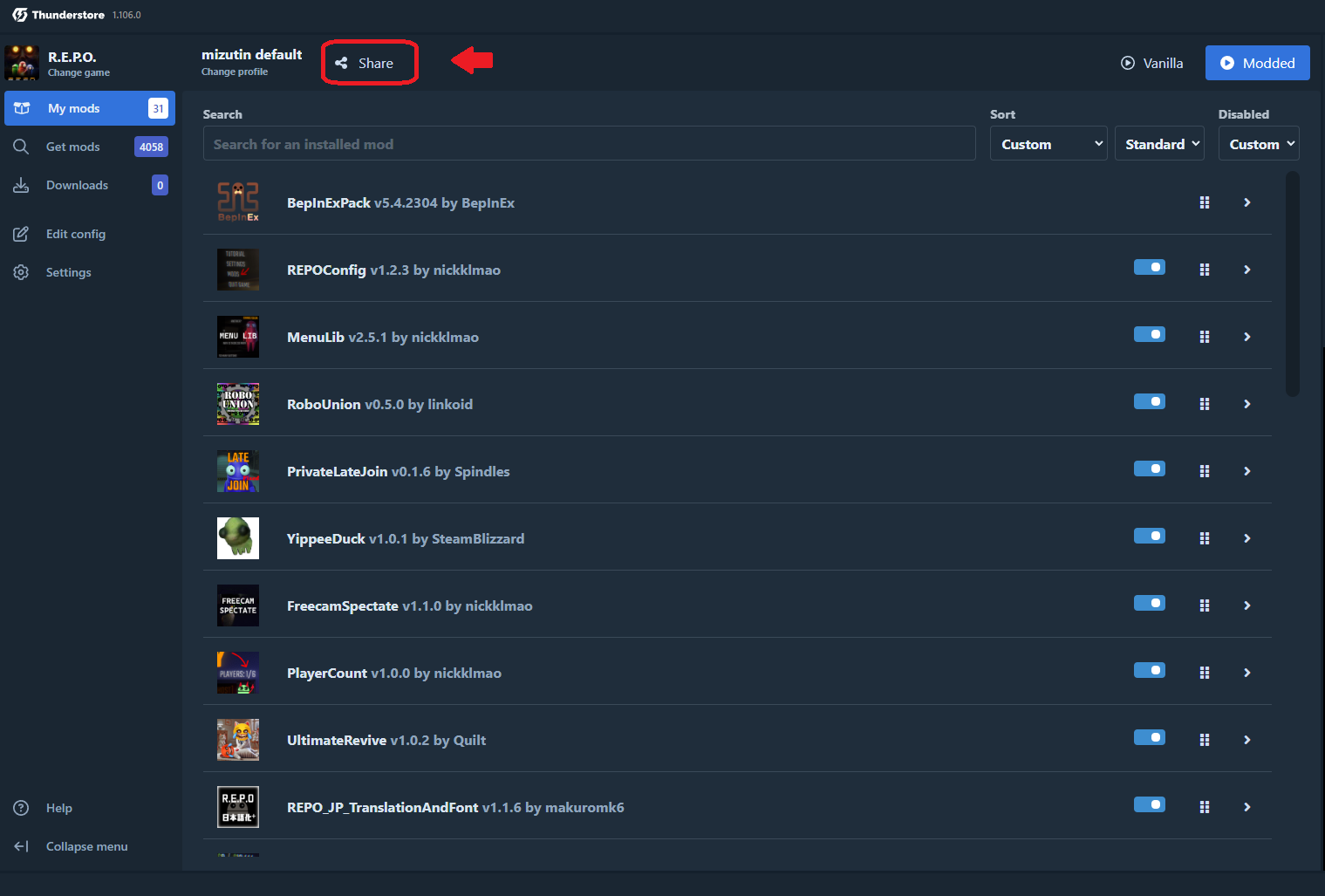This screenshot has width=1325, height=896.
Task: Click the installed mod search field
Action: click(x=589, y=144)
